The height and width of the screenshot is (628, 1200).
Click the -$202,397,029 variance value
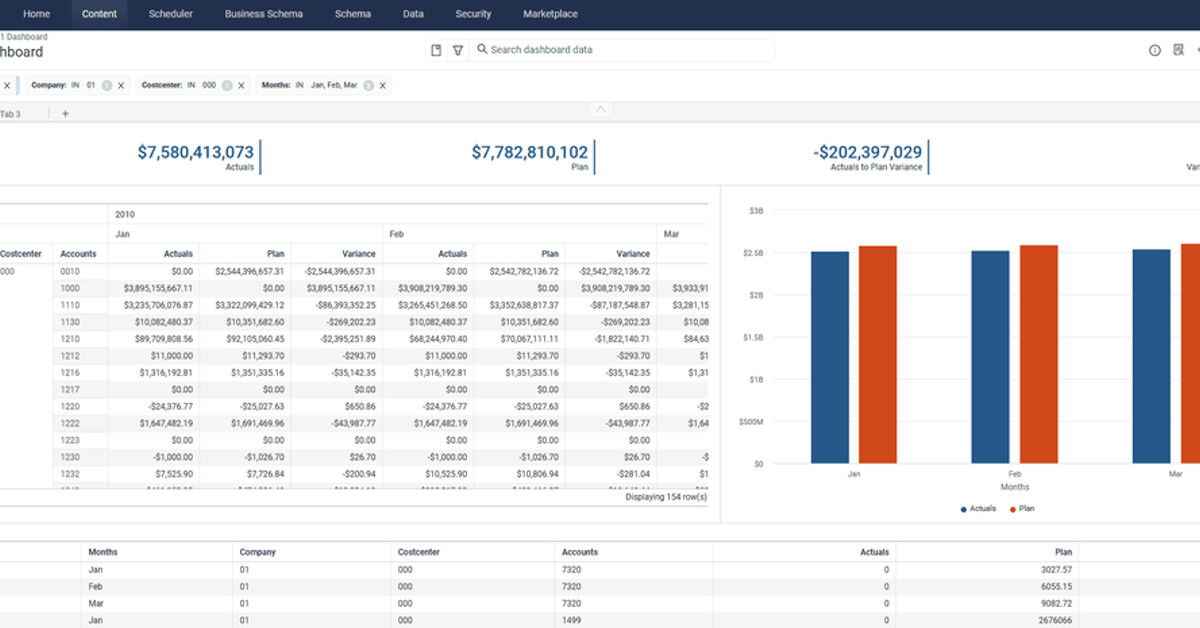coord(867,152)
